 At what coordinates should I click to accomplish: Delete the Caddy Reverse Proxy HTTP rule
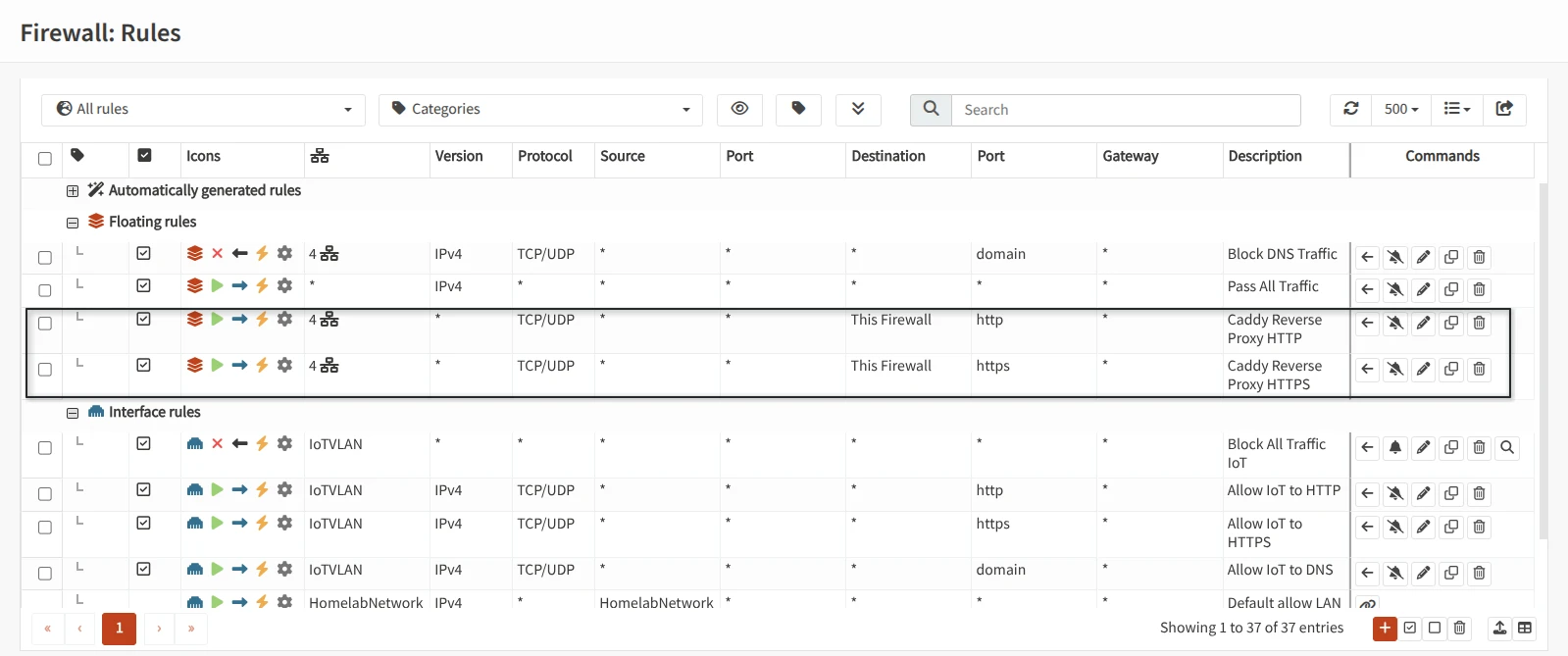point(1479,323)
